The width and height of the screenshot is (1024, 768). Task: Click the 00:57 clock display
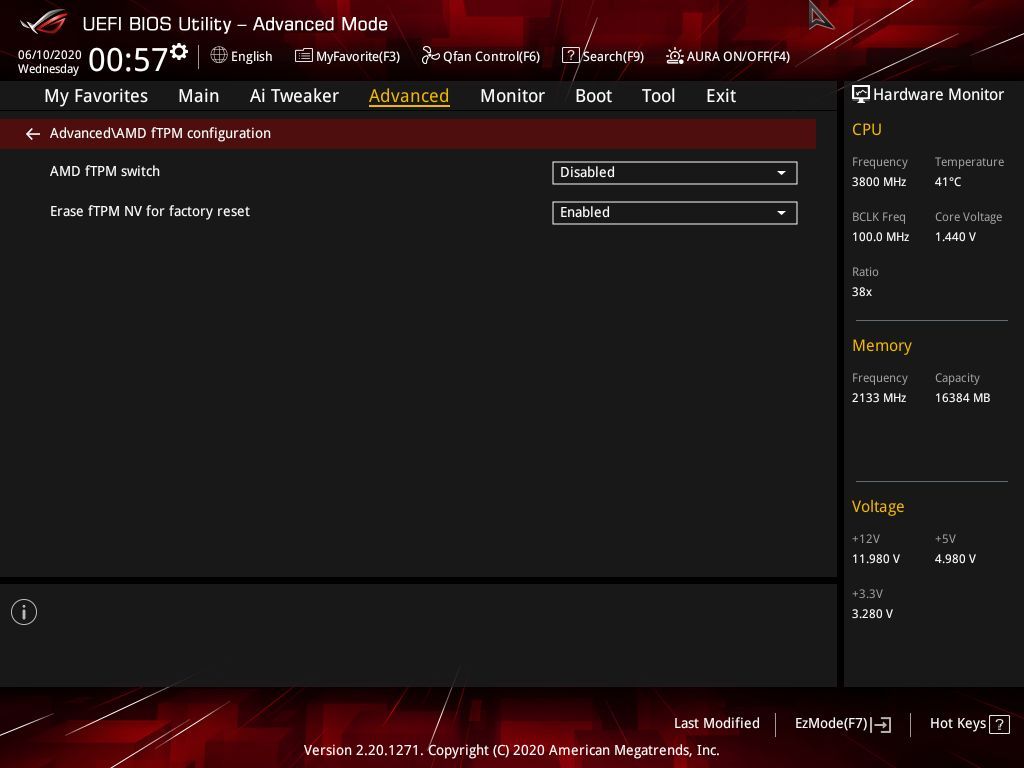click(128, 59)
